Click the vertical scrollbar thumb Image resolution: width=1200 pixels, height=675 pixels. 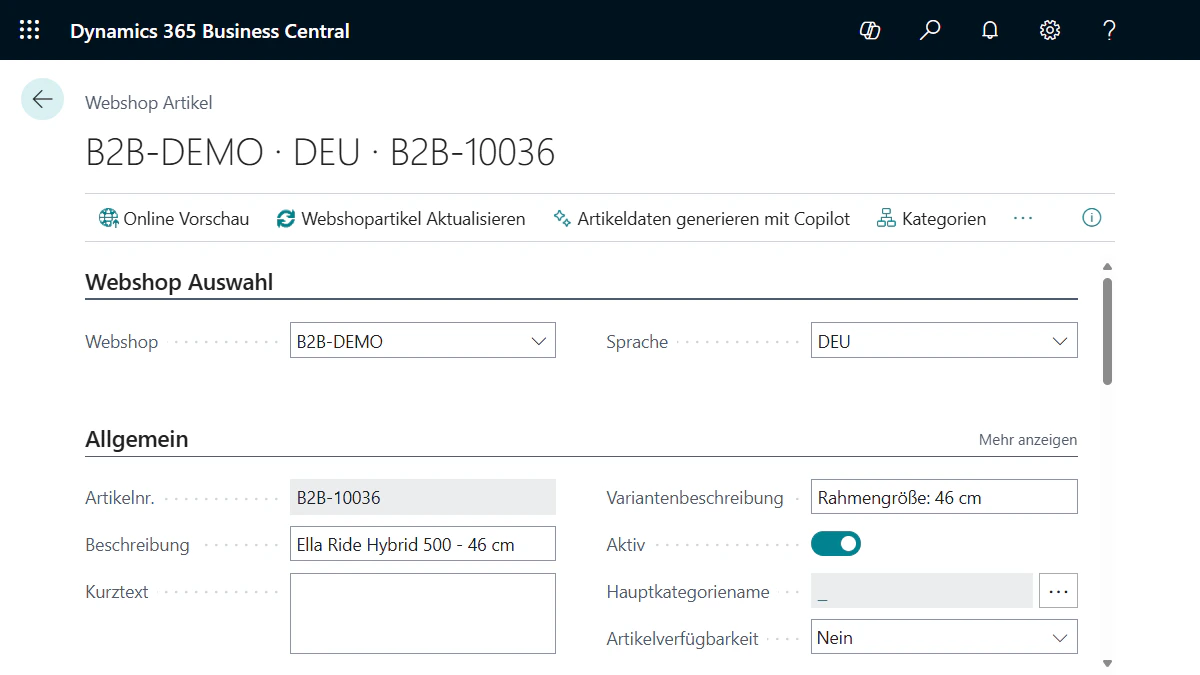coord(1107,331)
